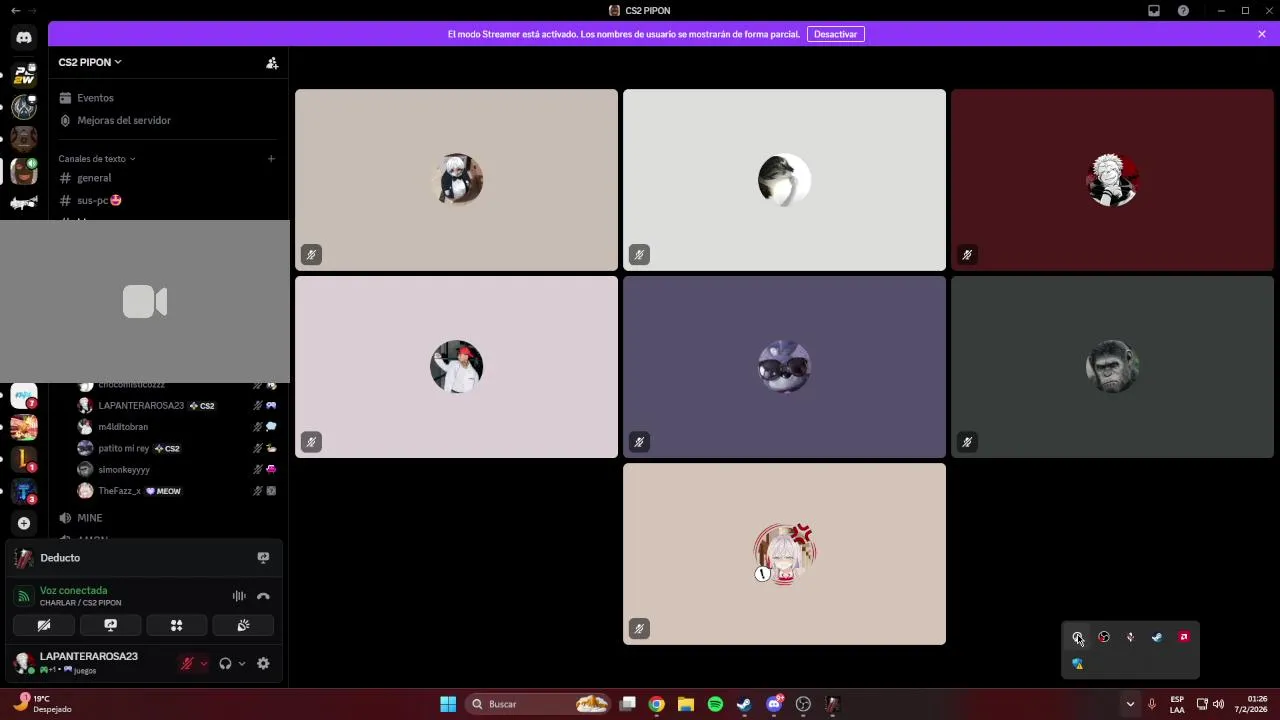
Task: Select the bottom beige anime avatar tile
Action: point(784,554)
